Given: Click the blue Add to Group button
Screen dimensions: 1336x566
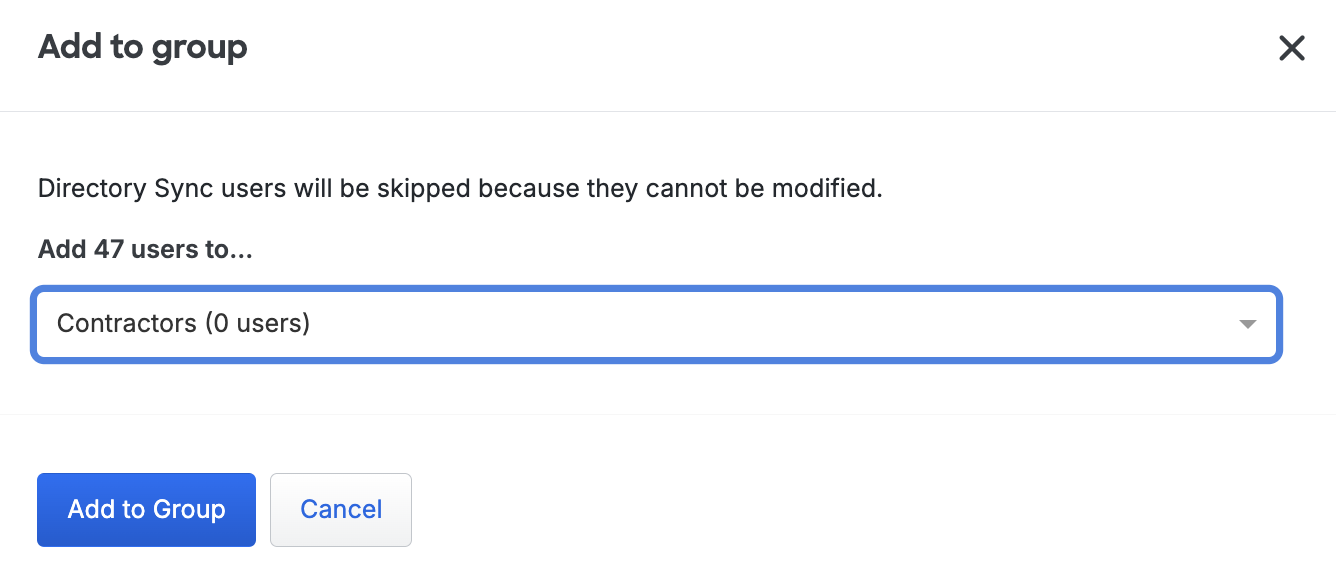Looking at the screenshot, I should (146, 510).
